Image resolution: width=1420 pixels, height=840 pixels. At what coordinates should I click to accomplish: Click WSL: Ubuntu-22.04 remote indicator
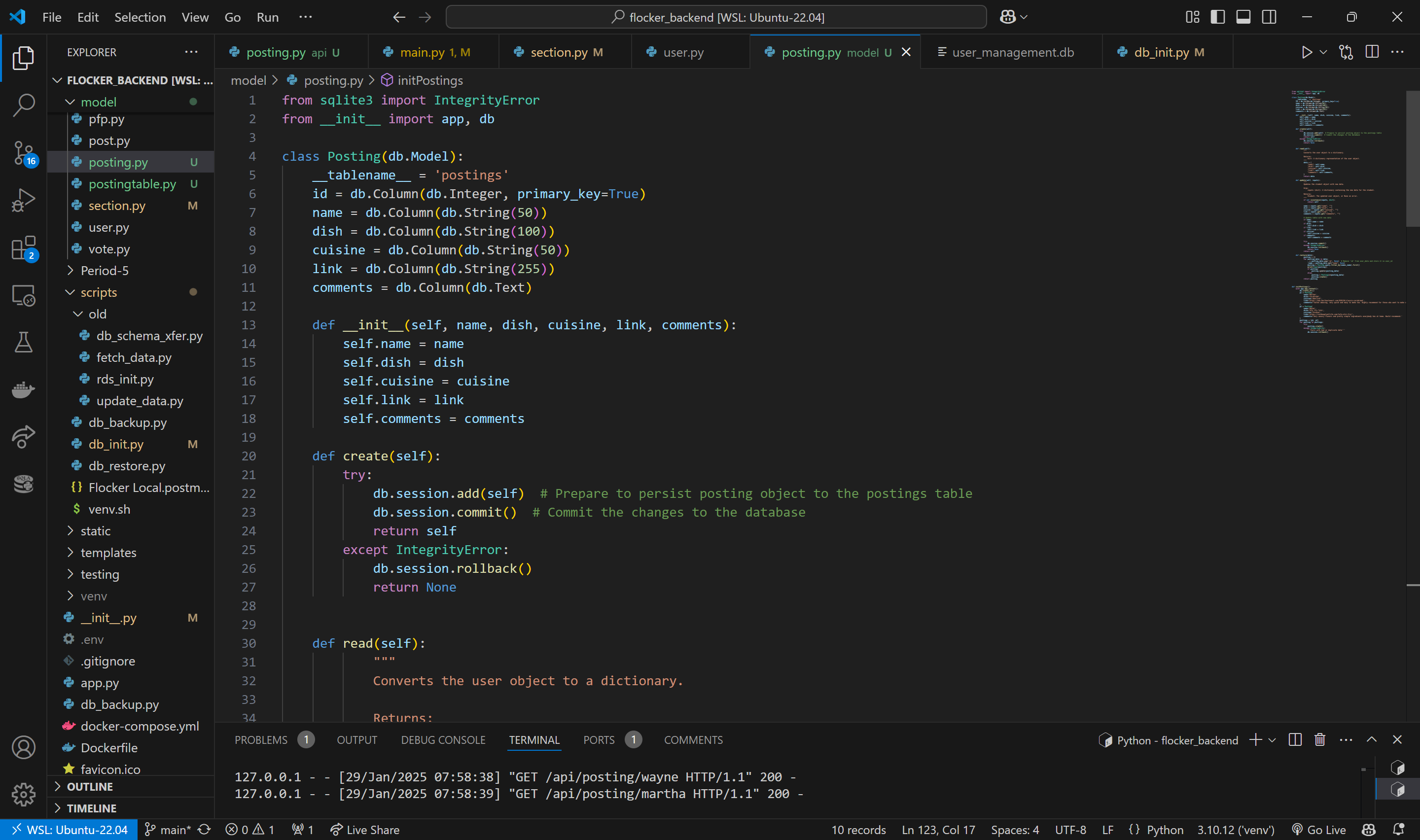pos(69,830)
